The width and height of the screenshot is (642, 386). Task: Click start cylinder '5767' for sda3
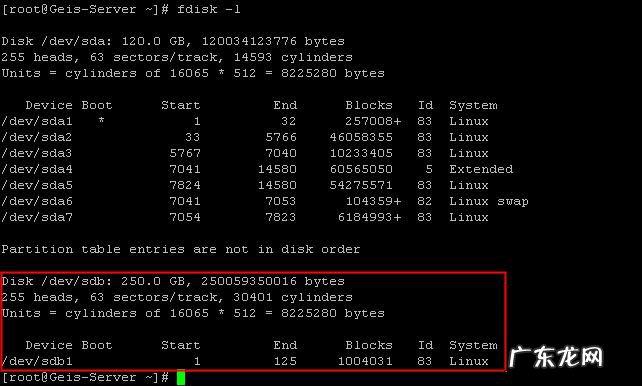click(185, 153)
